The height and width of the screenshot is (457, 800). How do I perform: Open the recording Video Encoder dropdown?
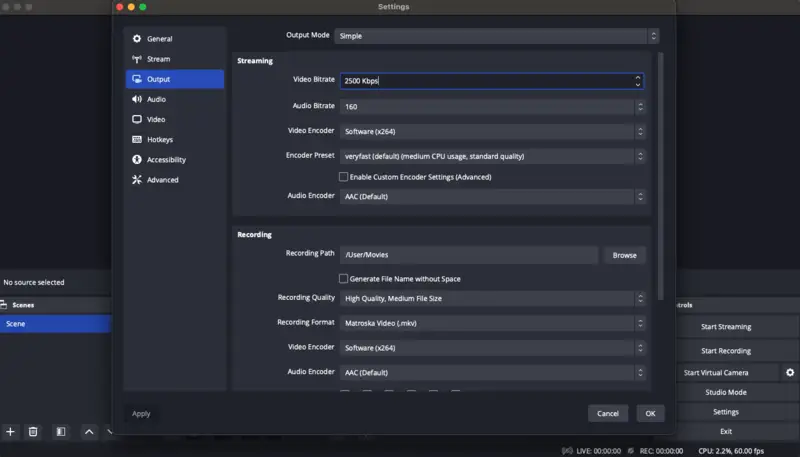coord(492,348)
